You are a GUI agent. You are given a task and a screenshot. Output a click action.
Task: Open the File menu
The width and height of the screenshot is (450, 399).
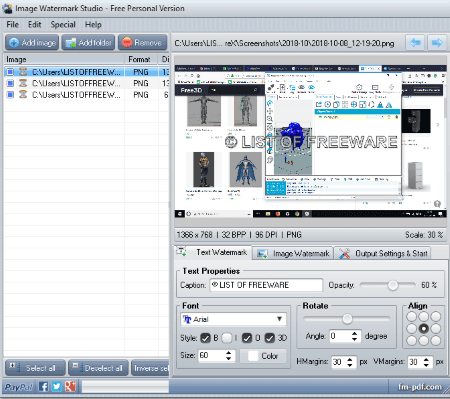click(12, 24)
